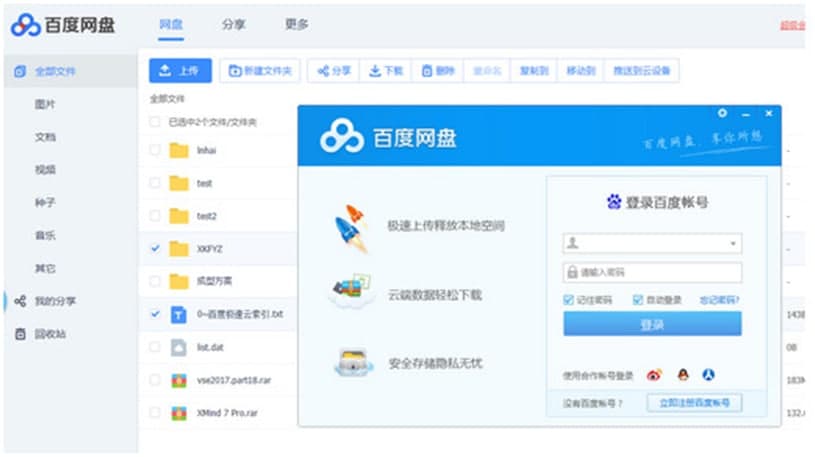Viewport: 815px width, 457px height.
Task: Open the 成型方案 folder icon
Action: [x=179, y=281]
